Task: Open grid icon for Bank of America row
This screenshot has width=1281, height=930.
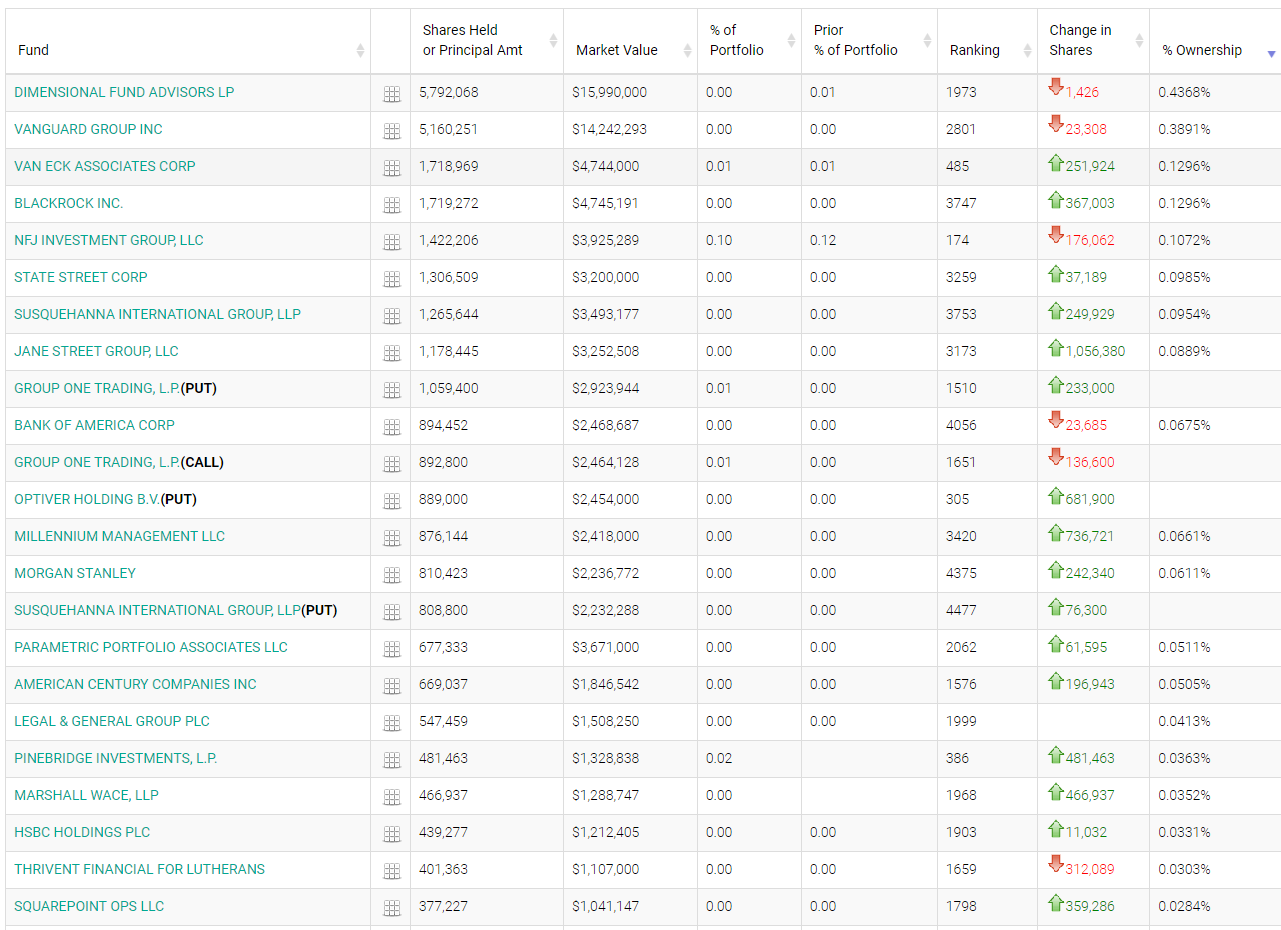Action: [x=391, y=427]
